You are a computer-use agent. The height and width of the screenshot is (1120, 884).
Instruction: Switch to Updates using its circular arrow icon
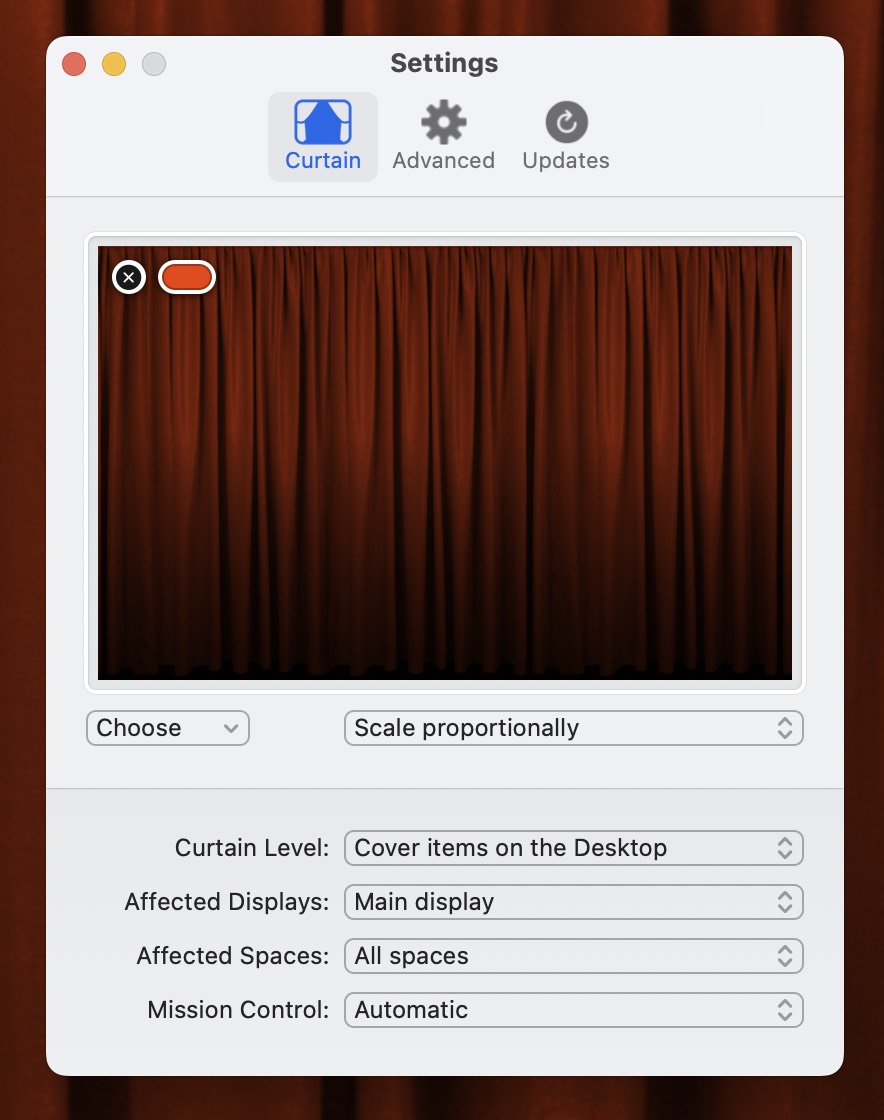point(565,120)
